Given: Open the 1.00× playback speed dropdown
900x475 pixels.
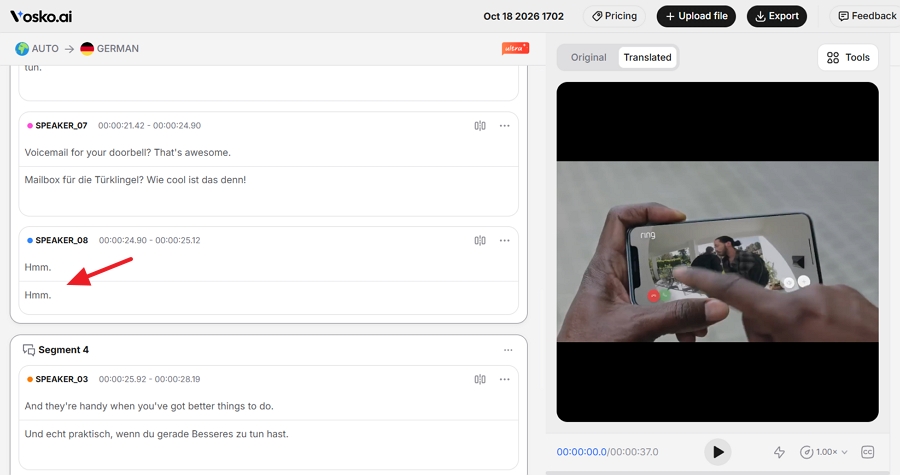Looking at the screenshot, I should coord(824,452).
